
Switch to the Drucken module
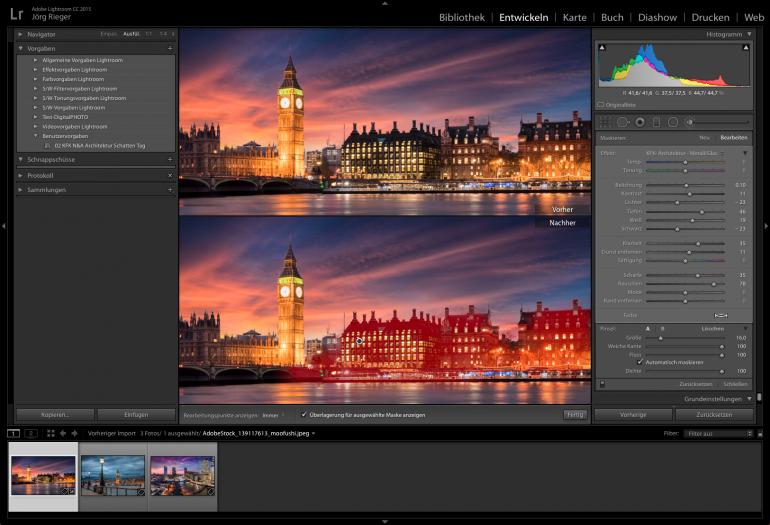pyautogui.click(x=711, y=18)
